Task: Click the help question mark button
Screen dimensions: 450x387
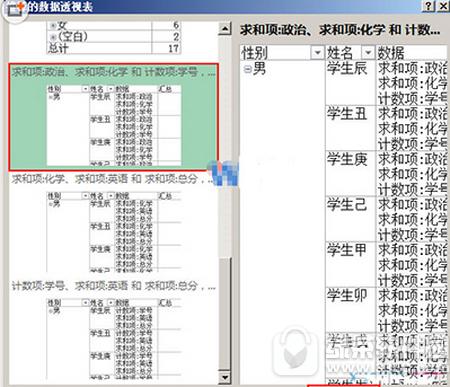Action: pyautogui.click(x=429, y=6)
